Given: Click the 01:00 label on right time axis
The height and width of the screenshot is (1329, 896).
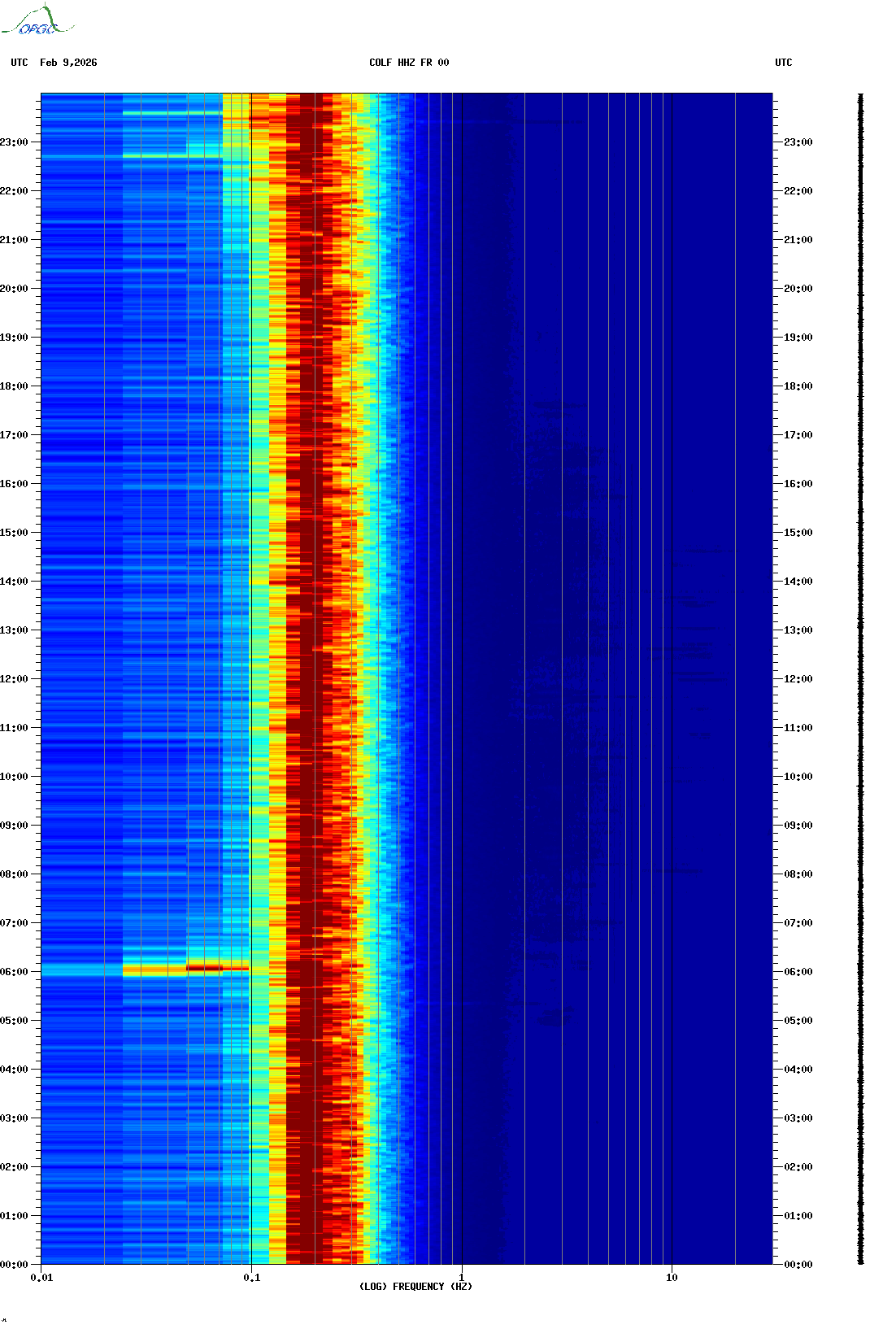Looking at the screenshot, I should click(x=798, y=1216).
